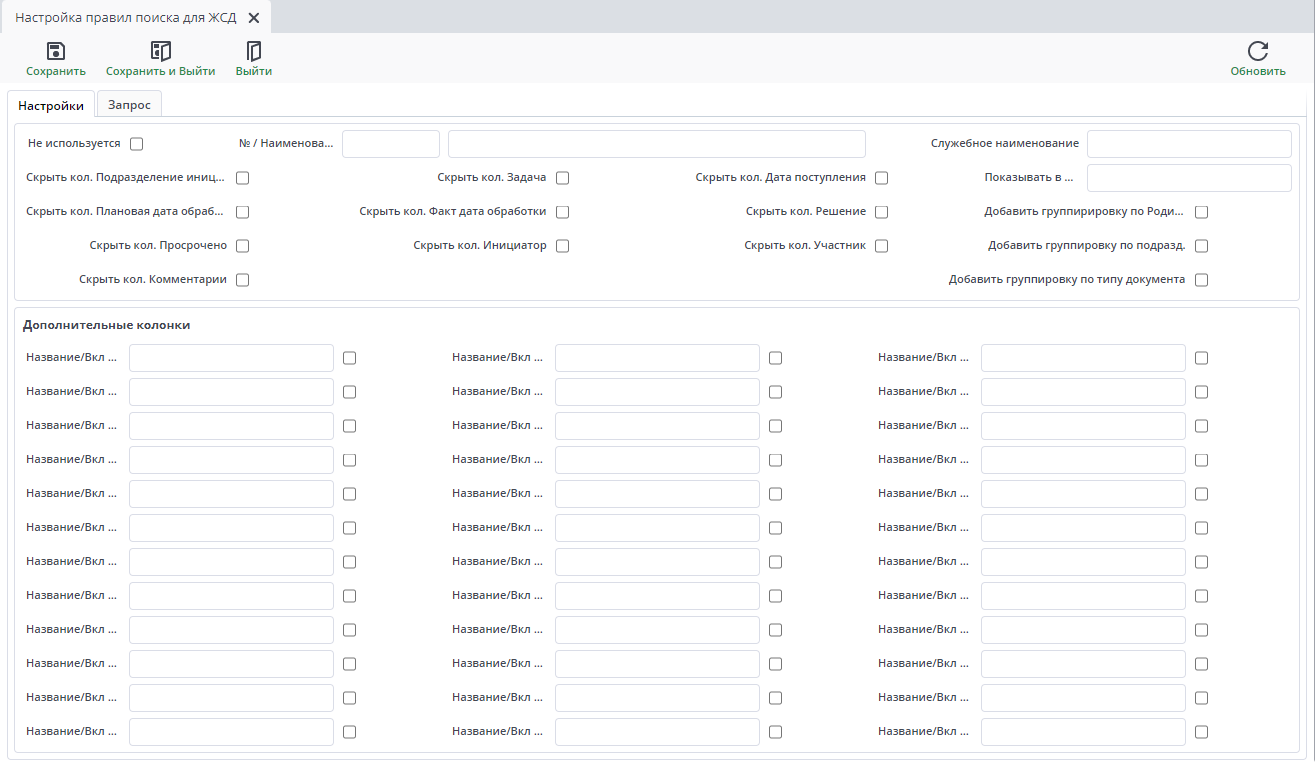1315x766 pixels.
Task: Tick Скрыть кол. Решение checkbox
Action: pos(882,212)
